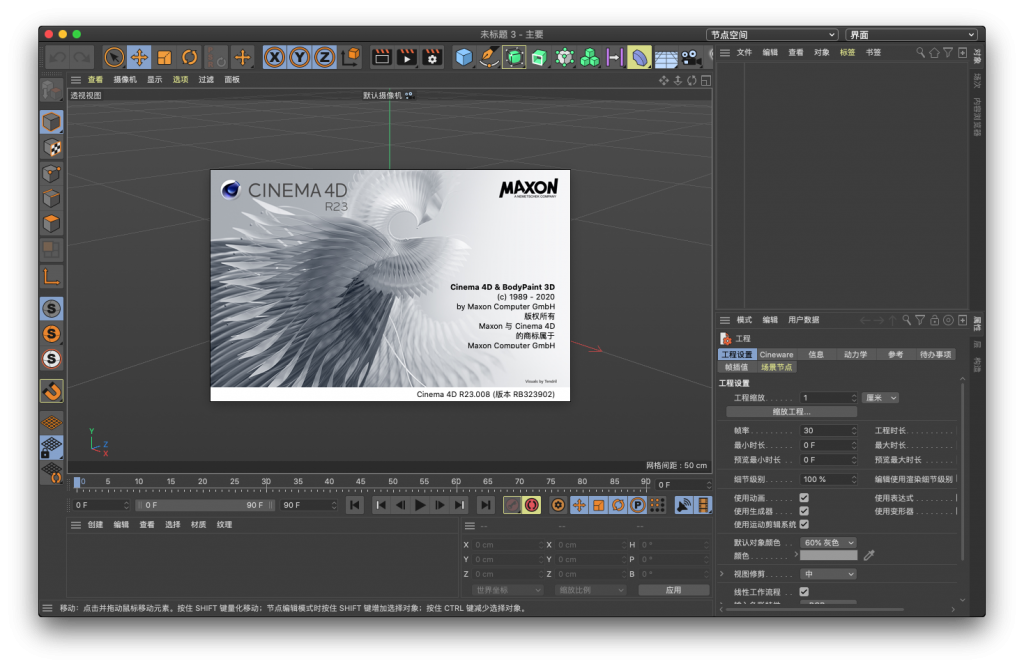The width and height of the screenshot is (1024, 668).
Task: Click the attribute panel vertical scrollbar
Action: 962,470
